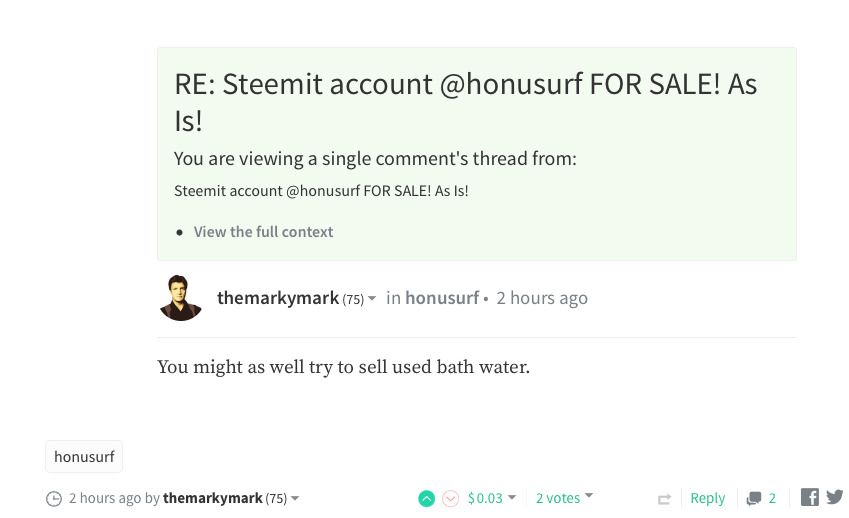Share the comment on Facebook

tap(810, 497)
